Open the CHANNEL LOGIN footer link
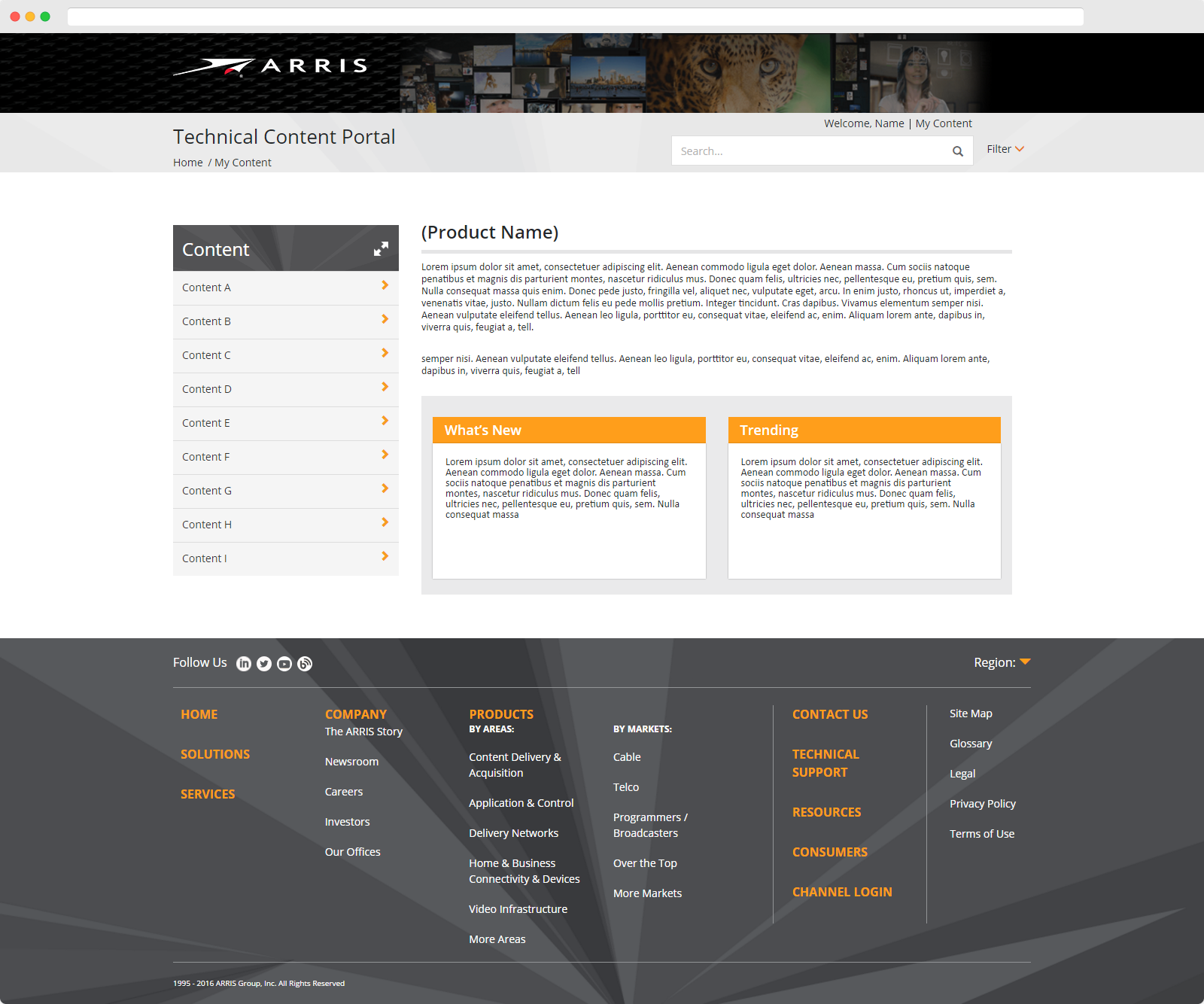The height and width of the screenshot is (1004, 1204). point(842,892)
